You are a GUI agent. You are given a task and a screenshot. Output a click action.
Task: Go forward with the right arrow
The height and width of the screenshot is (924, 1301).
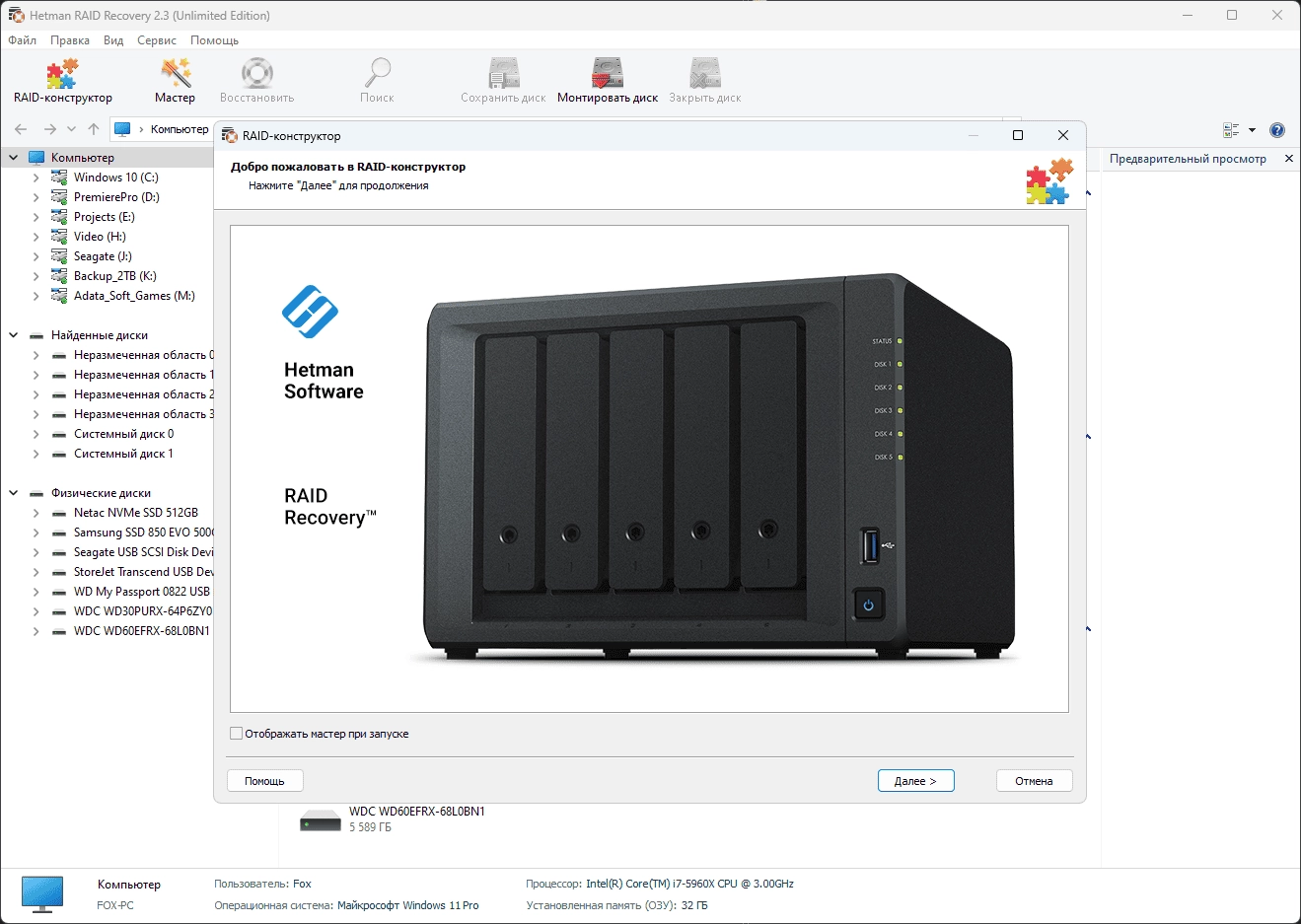coord(49,129)
